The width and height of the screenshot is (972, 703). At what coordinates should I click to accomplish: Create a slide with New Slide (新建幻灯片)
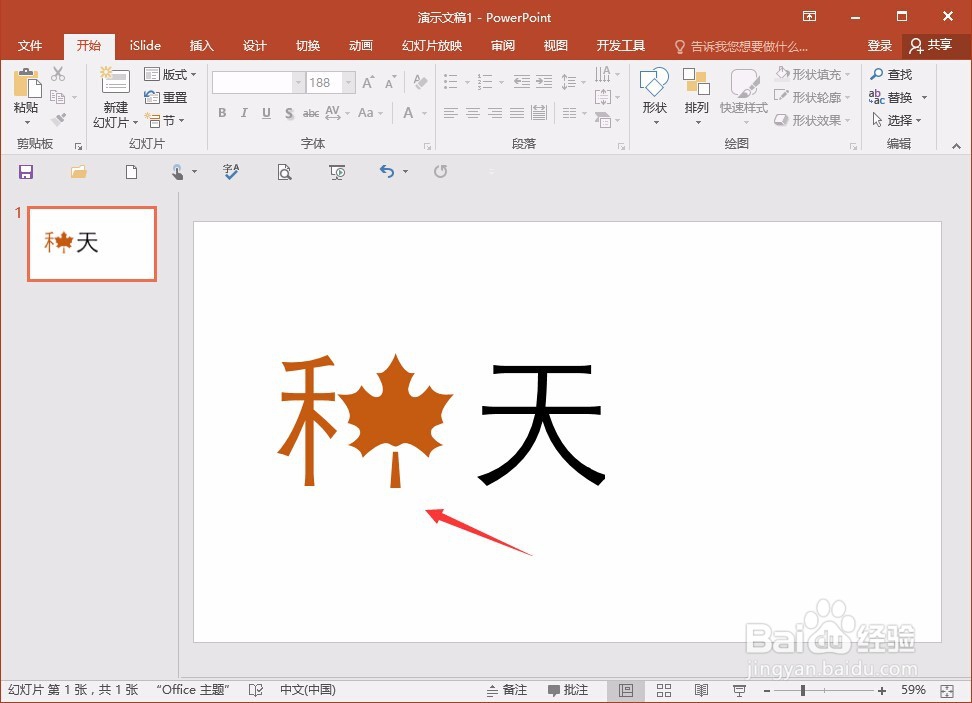click(x=113, y=95)
